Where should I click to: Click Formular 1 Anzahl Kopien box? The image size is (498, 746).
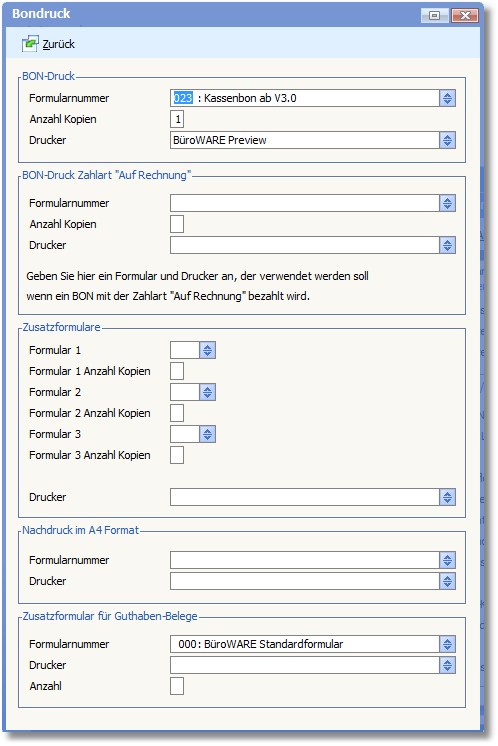[x=177, y=371]
